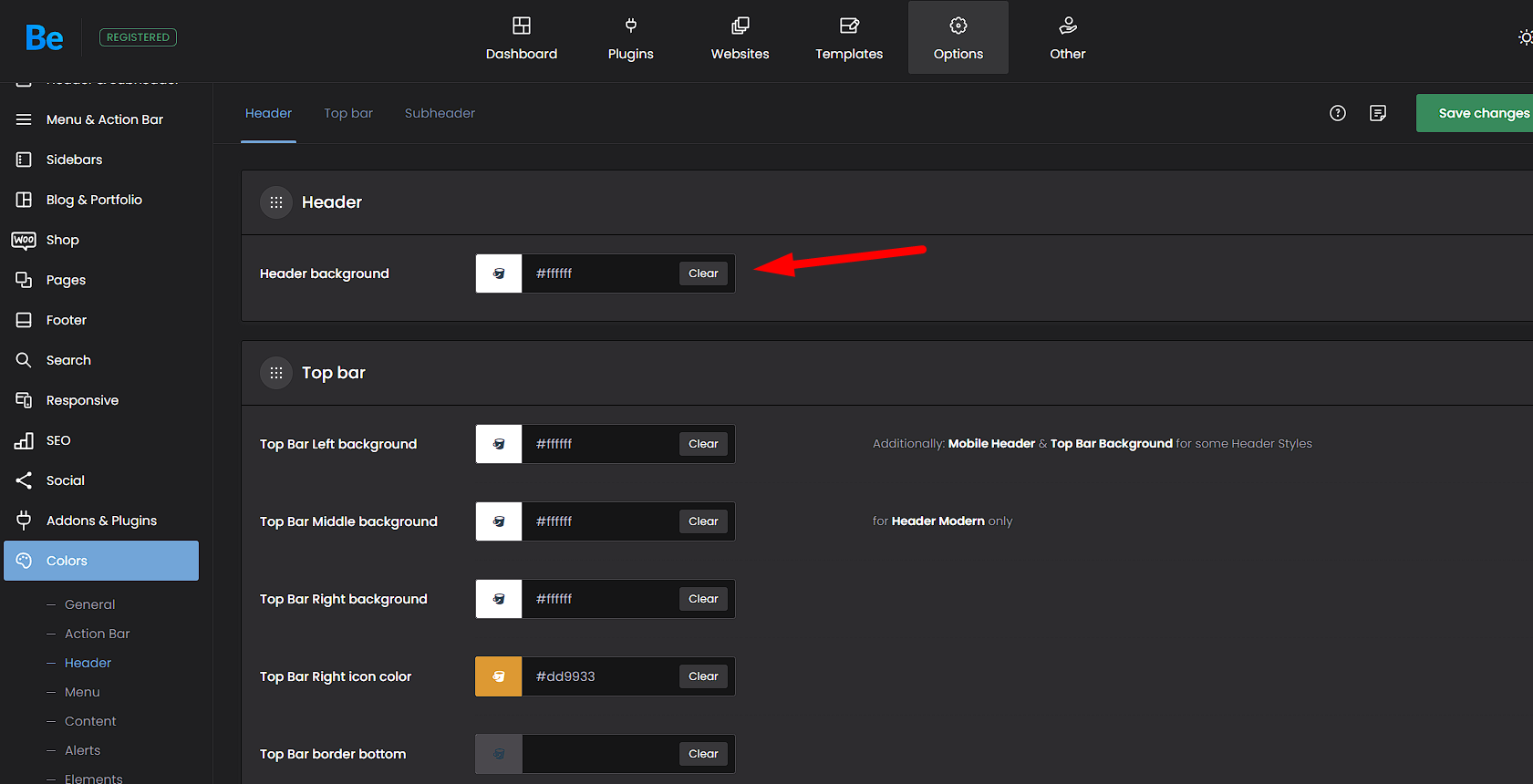Select General under Colors
The image size is (1533, 784).
(x=89, y=604)
